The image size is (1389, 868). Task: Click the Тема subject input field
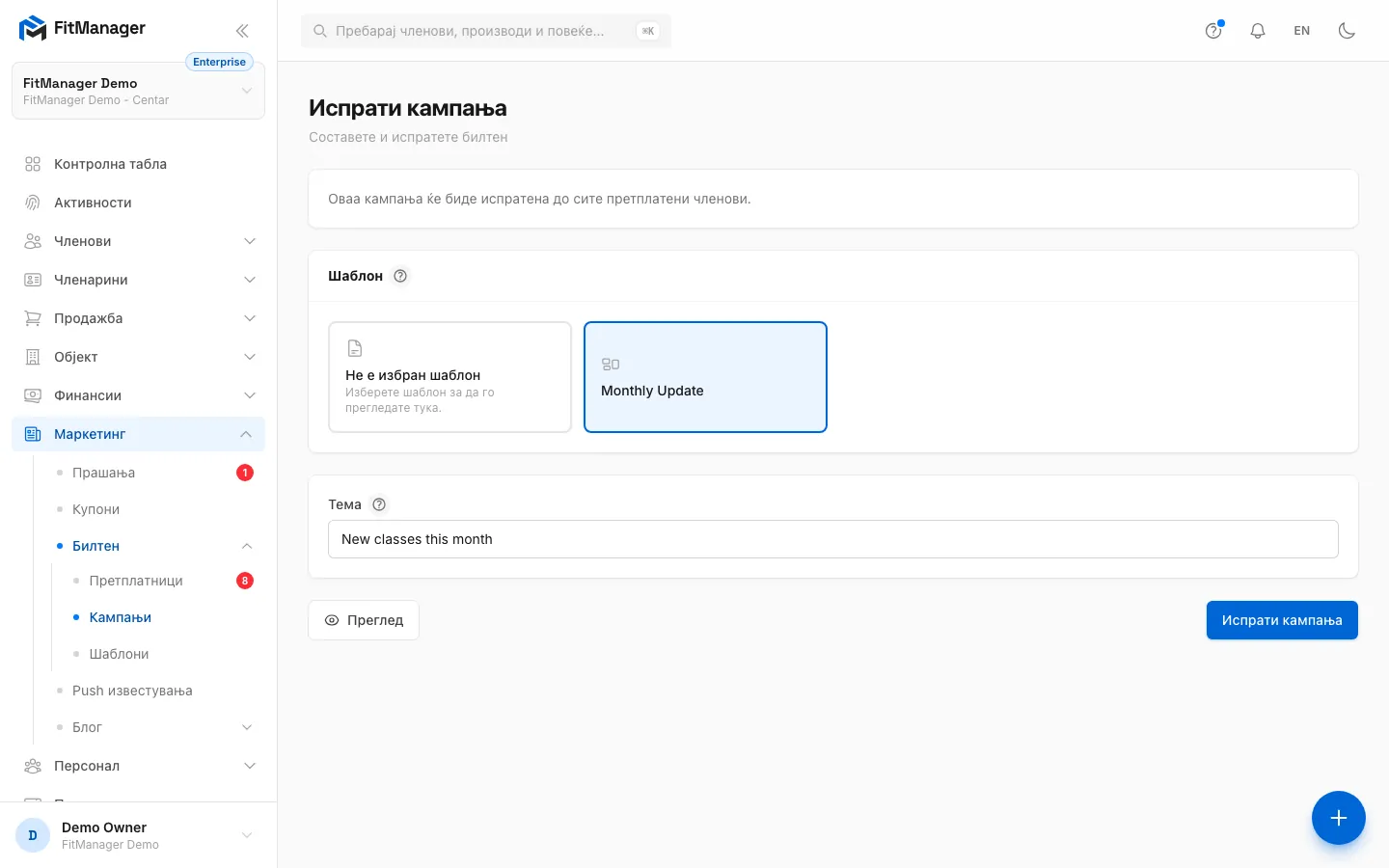[833, 539]
